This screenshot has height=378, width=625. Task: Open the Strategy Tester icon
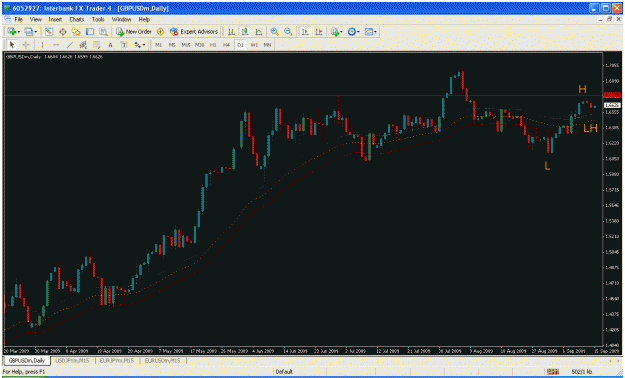[x=104, y=32]
